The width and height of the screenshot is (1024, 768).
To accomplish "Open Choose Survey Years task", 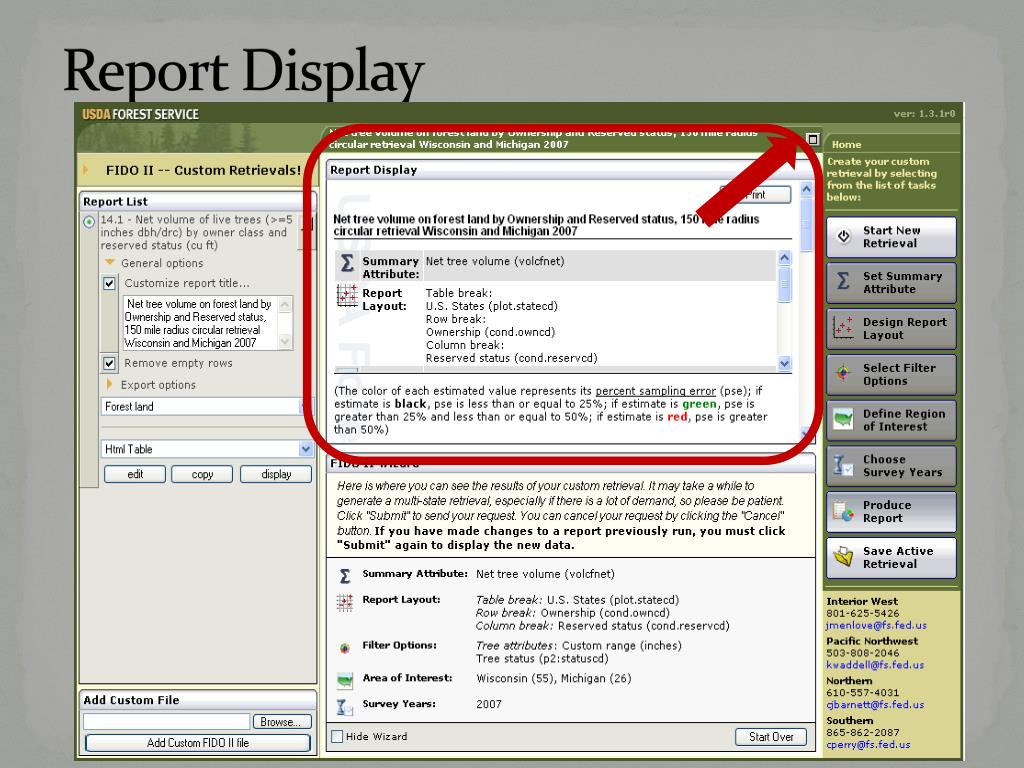I will [x=891, y=466].
